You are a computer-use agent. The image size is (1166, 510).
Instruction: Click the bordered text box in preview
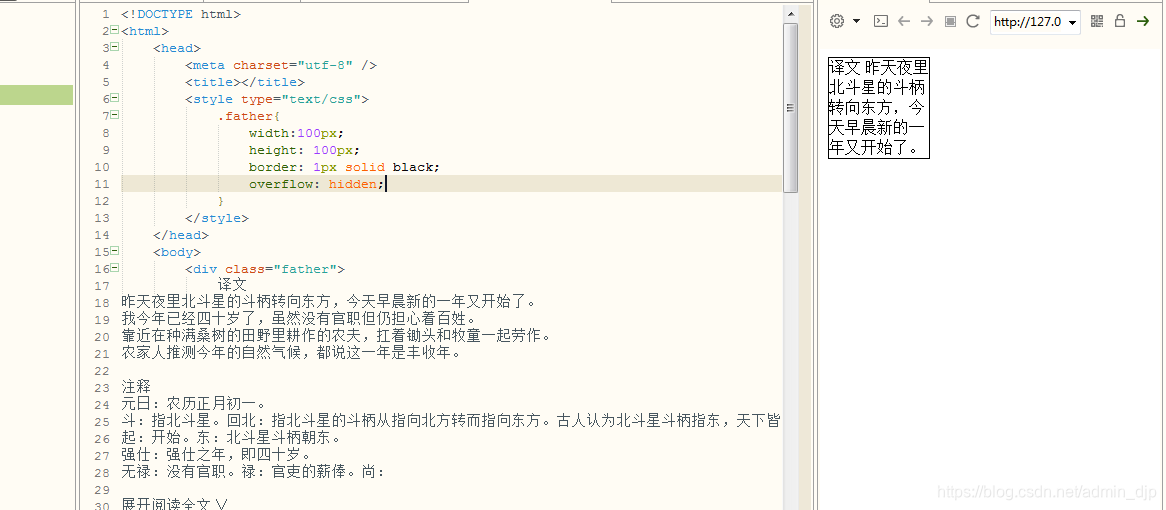pyautogui.click(x=878, y=108)
